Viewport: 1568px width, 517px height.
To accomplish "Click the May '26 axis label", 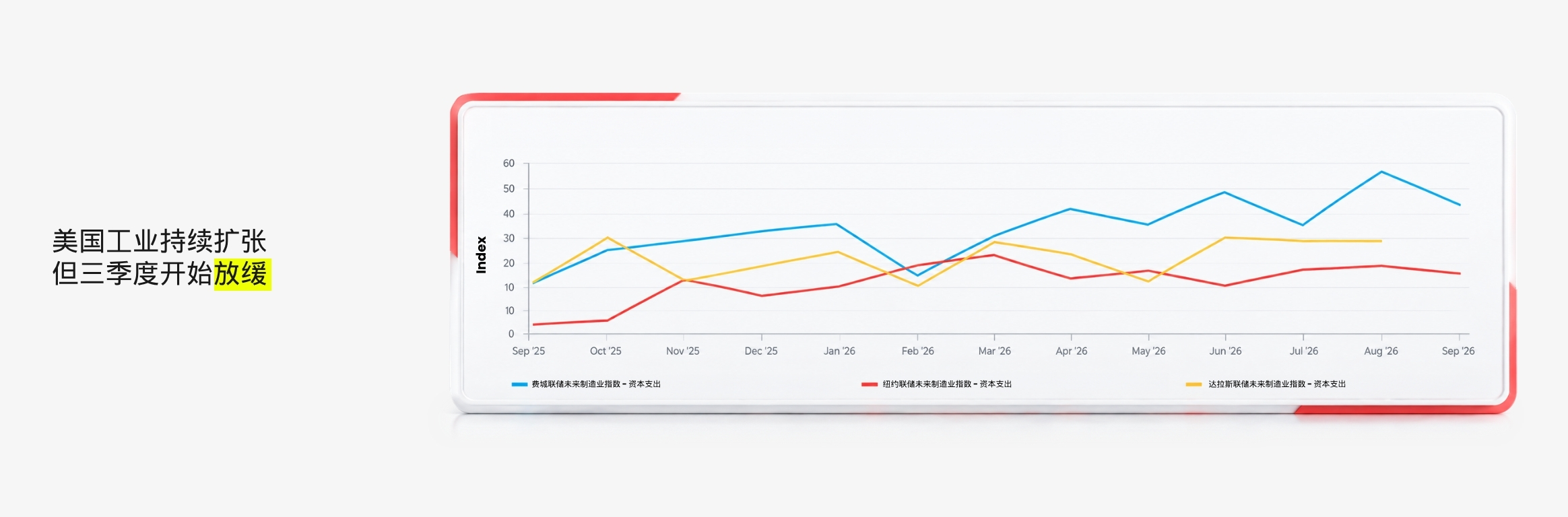I will coord(1148,351).
